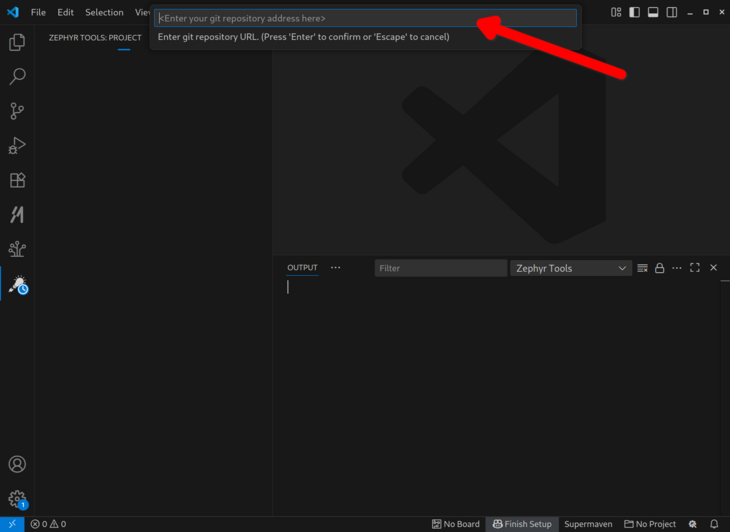Image resolution: width=730 pixels, height=532 pixels.
Task: Focus the output Filter field
Action: point(441,268)
